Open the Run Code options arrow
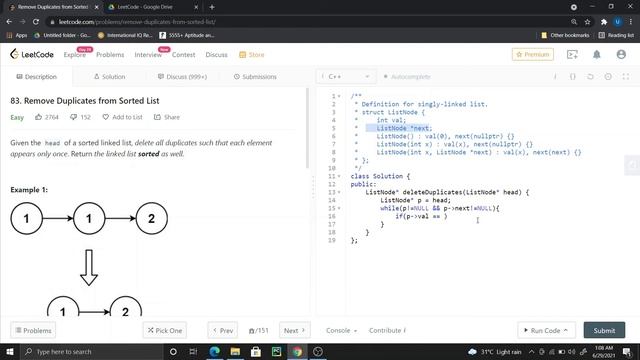Image resolution: width=640 pixels, height=360 pixels. pos(566,330)
